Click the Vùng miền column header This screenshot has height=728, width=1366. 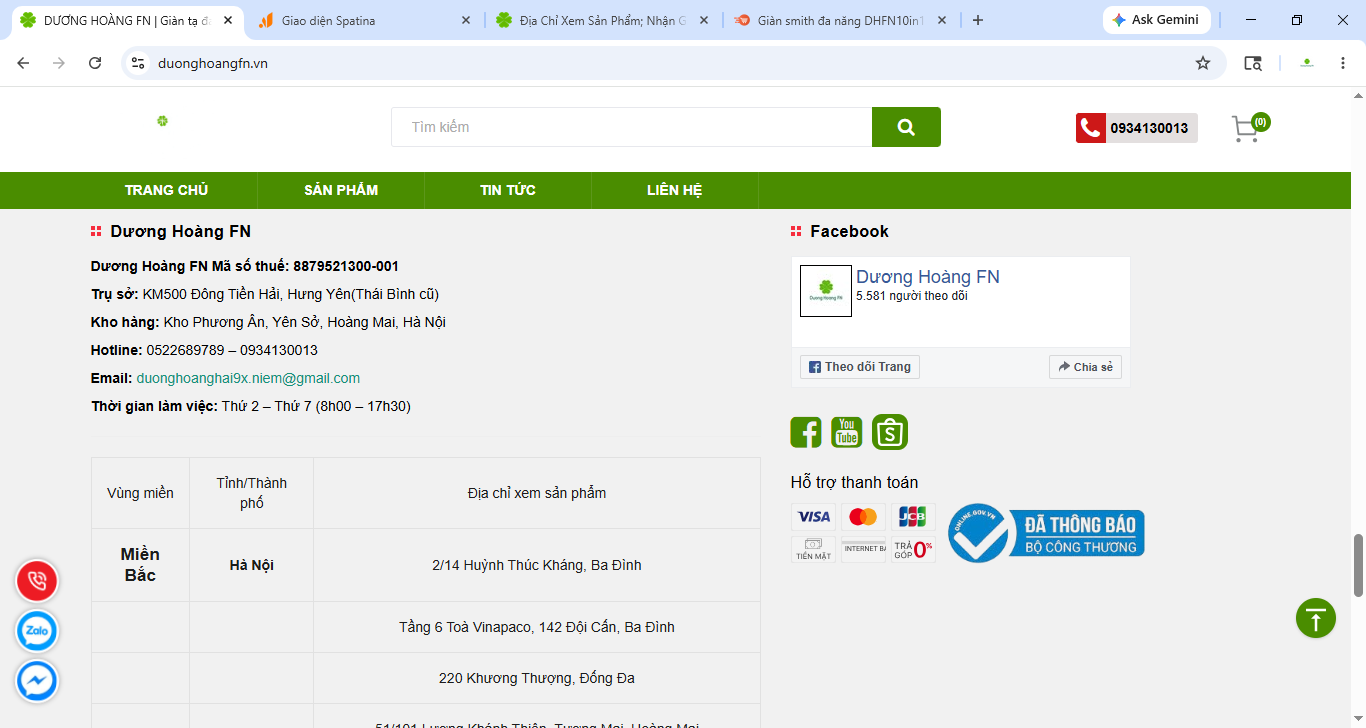(x=140, y=493)
